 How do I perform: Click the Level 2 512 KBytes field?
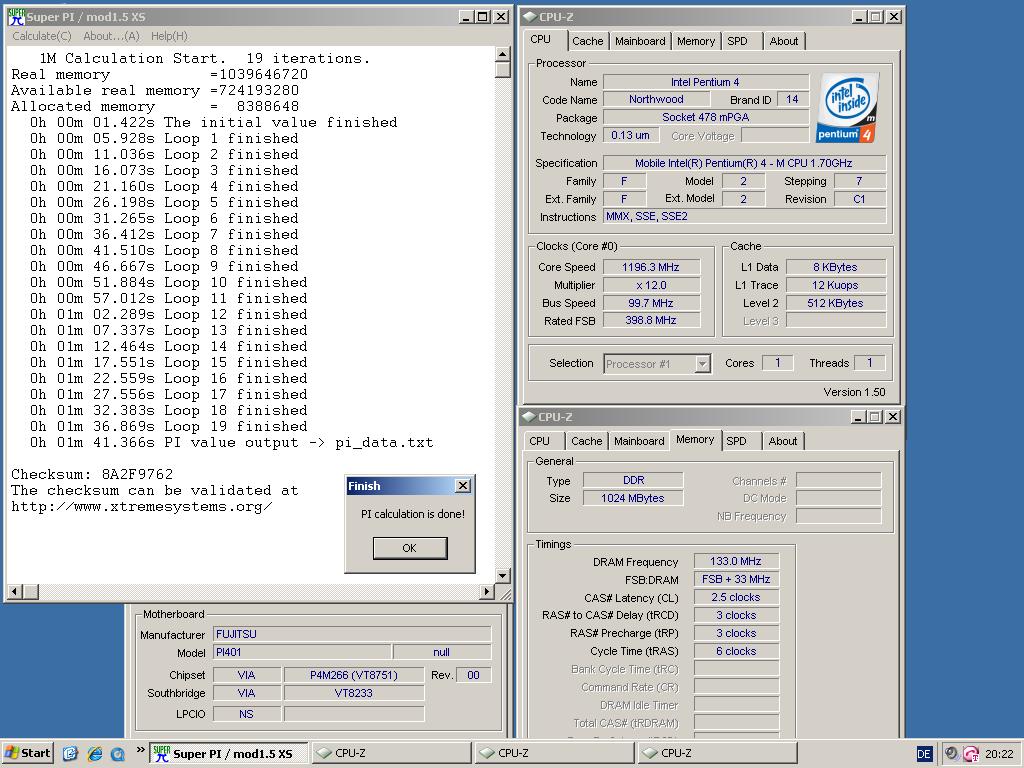pos(836,303)
